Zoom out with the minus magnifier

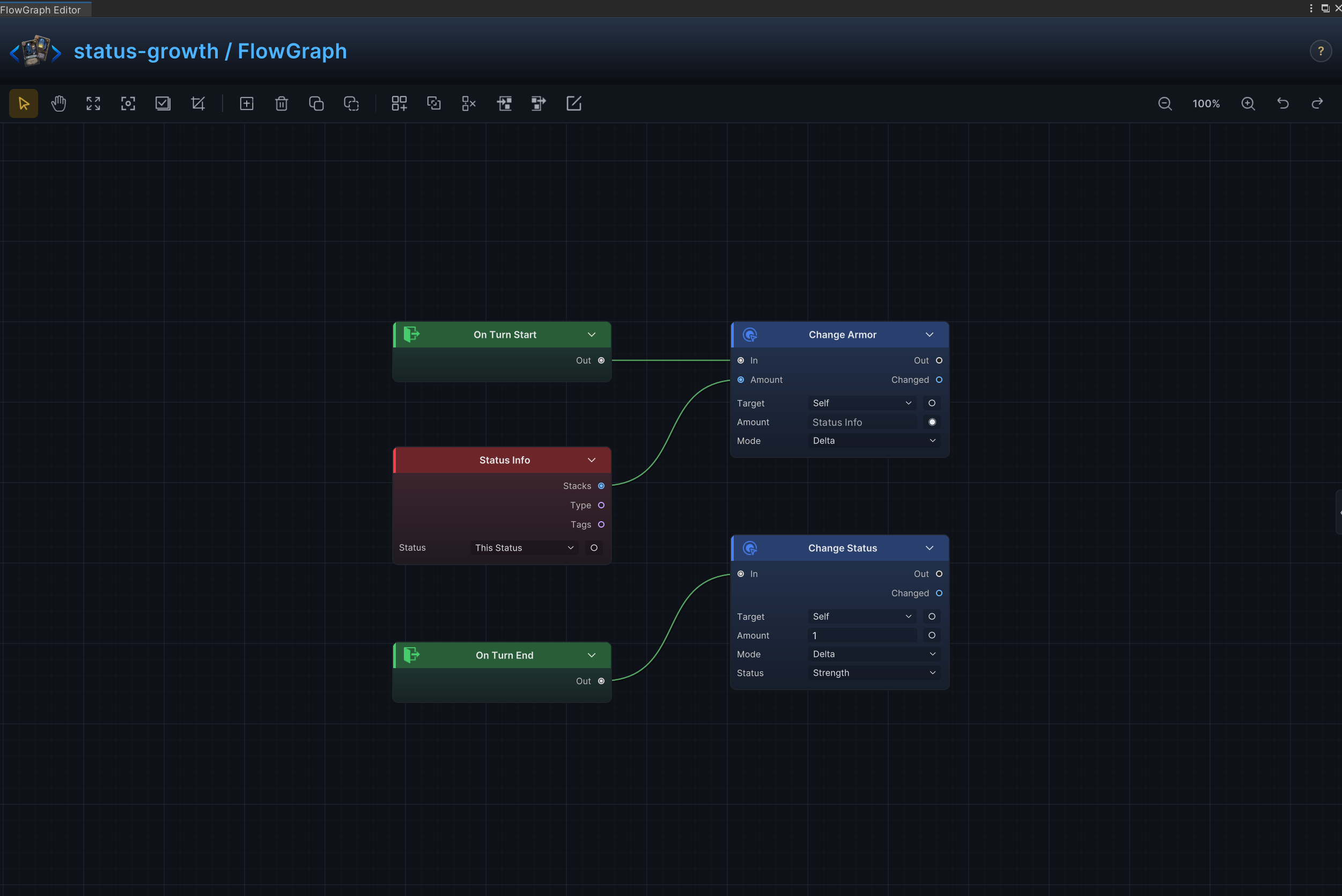[1164, 103]
